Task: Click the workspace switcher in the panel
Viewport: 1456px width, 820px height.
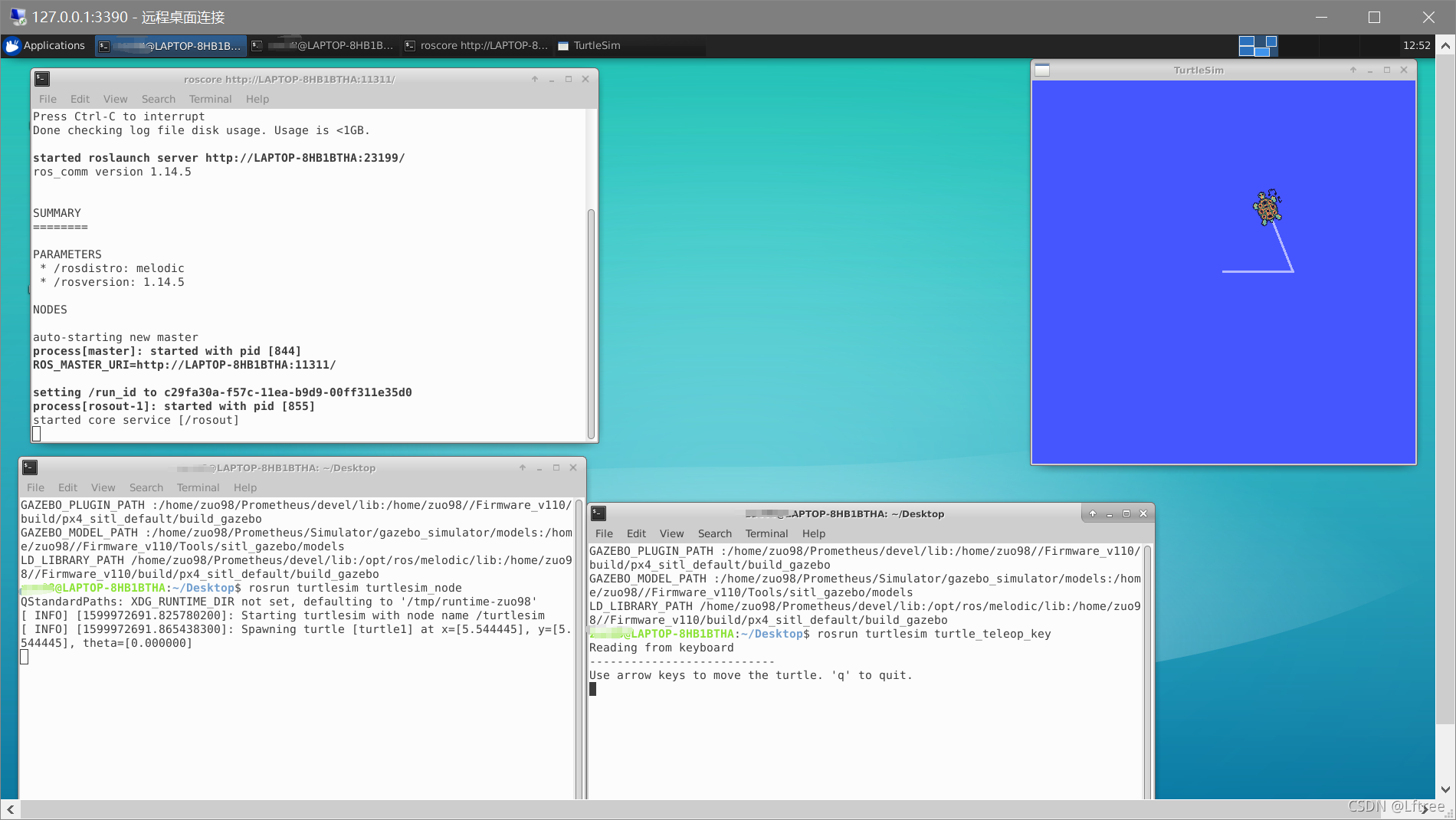Action: pyautogui.click(x=1258, y=46)
